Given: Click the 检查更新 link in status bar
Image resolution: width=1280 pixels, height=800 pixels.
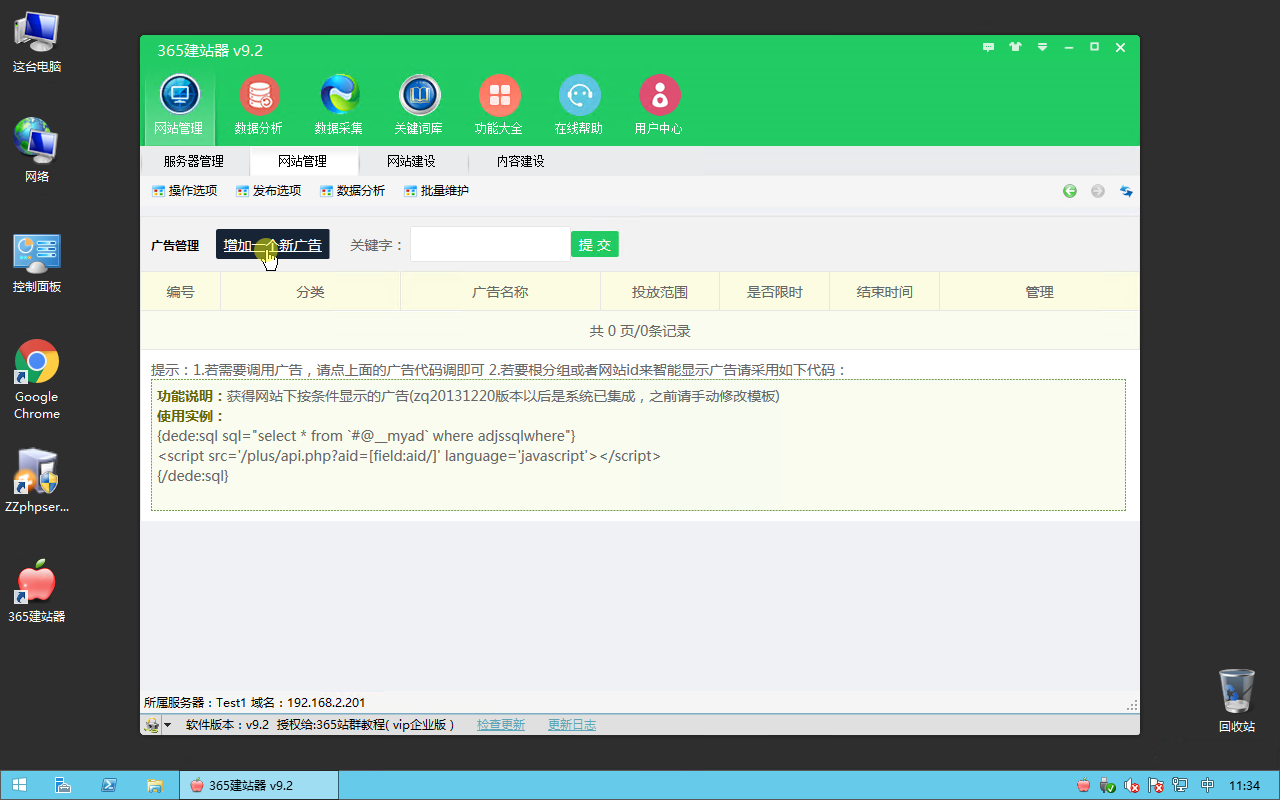Looking at the screenshot, I should click(501, 725).
